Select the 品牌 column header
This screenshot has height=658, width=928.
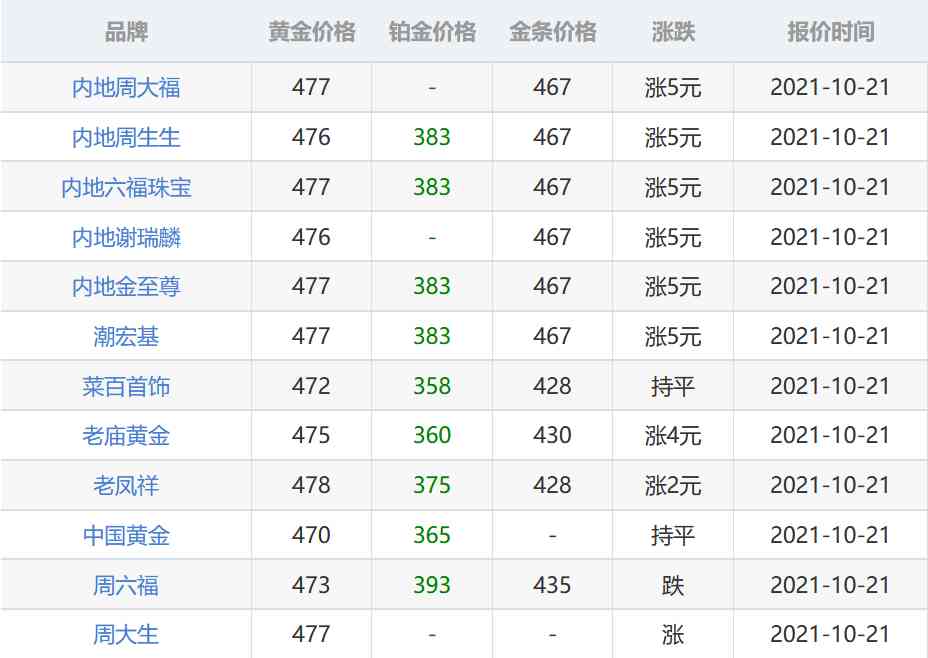point(125,32)
